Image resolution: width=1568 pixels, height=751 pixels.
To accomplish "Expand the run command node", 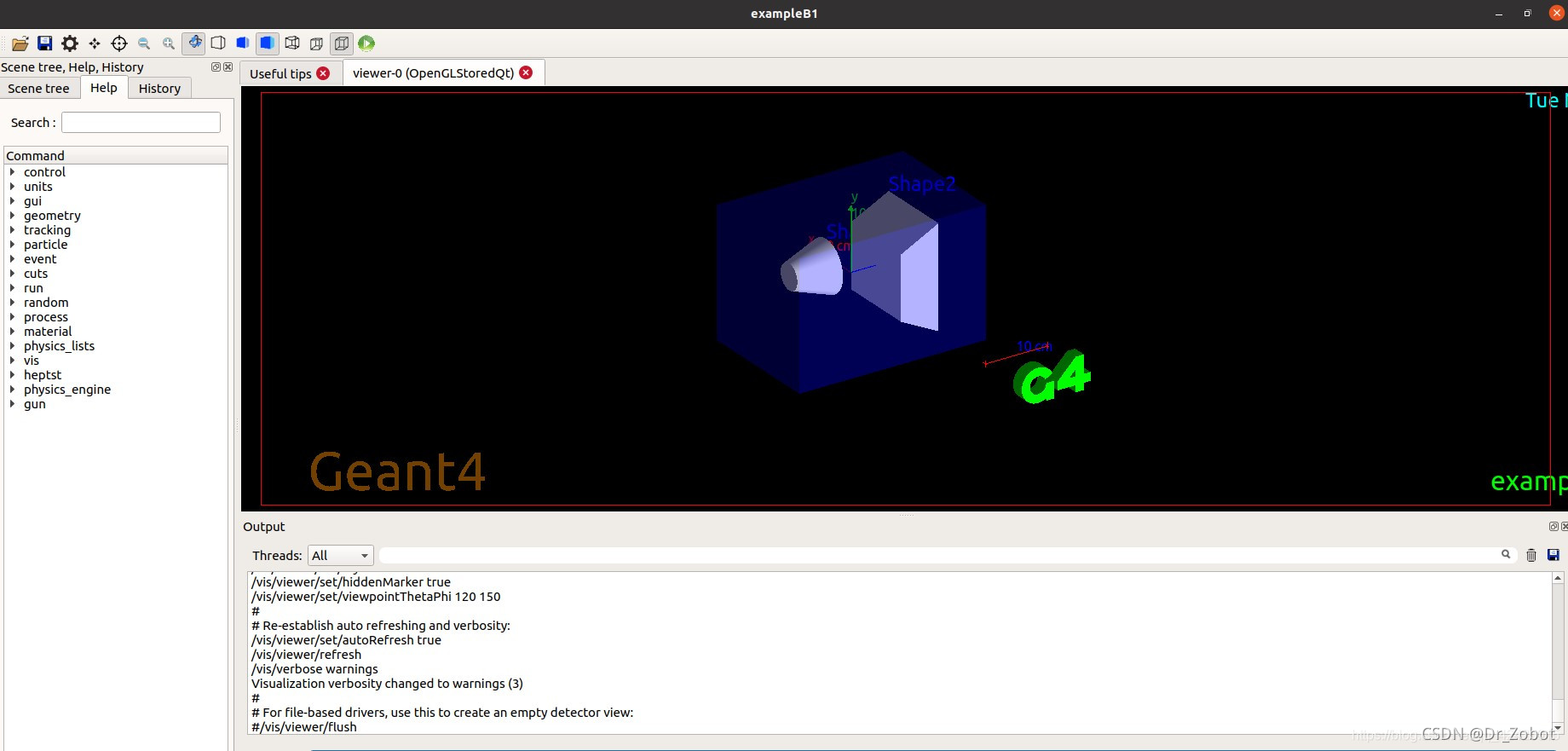I will coord(12,288).
